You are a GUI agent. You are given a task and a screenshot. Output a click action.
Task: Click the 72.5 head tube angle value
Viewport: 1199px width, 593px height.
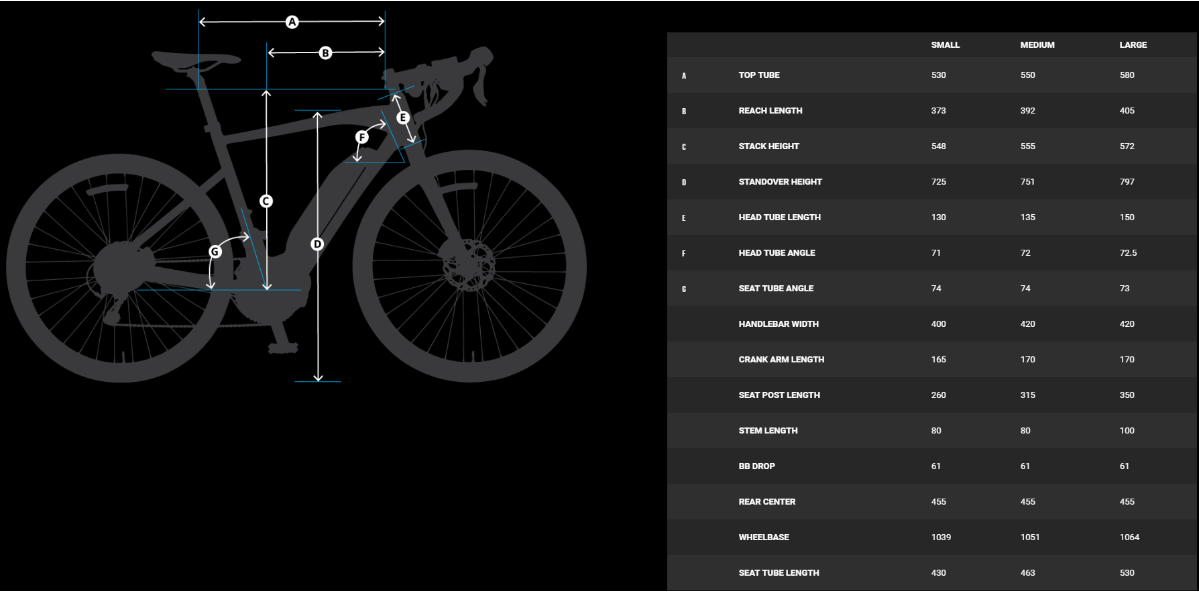pos(1128,253)
